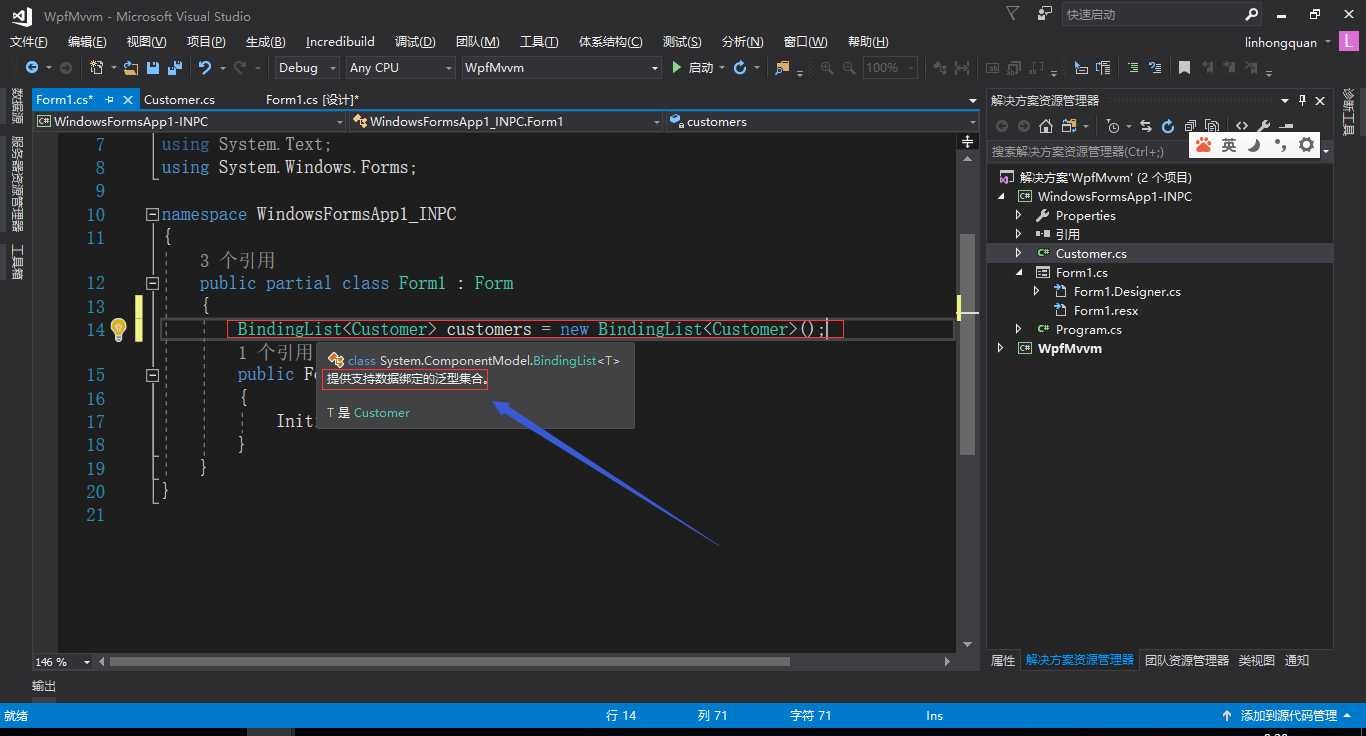This screenshot has height=736, width=1366.
Task: Open the Incredibuild menu
Action: (340, 41)
